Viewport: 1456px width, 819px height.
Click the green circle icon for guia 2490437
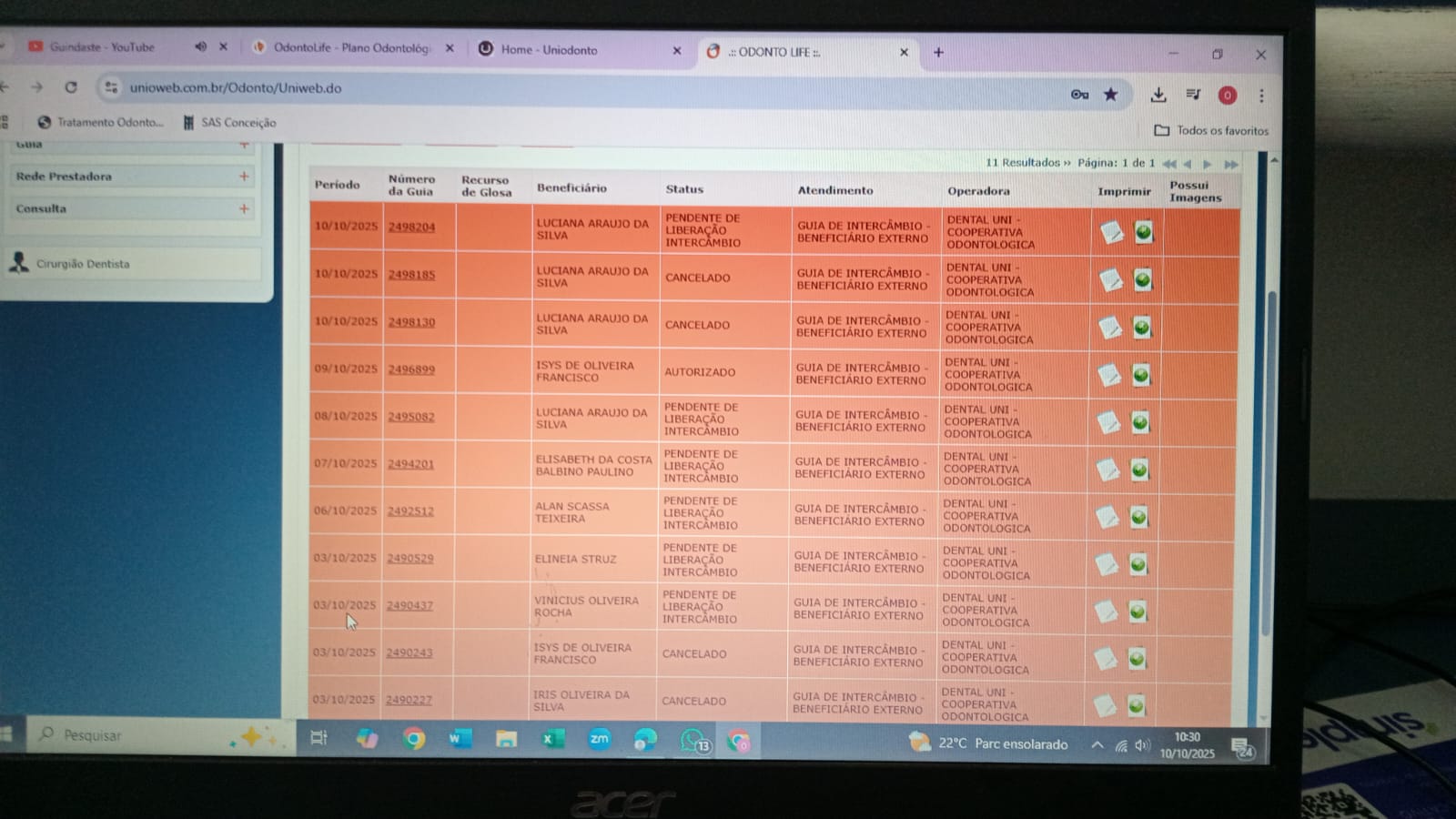point(1137,611)
